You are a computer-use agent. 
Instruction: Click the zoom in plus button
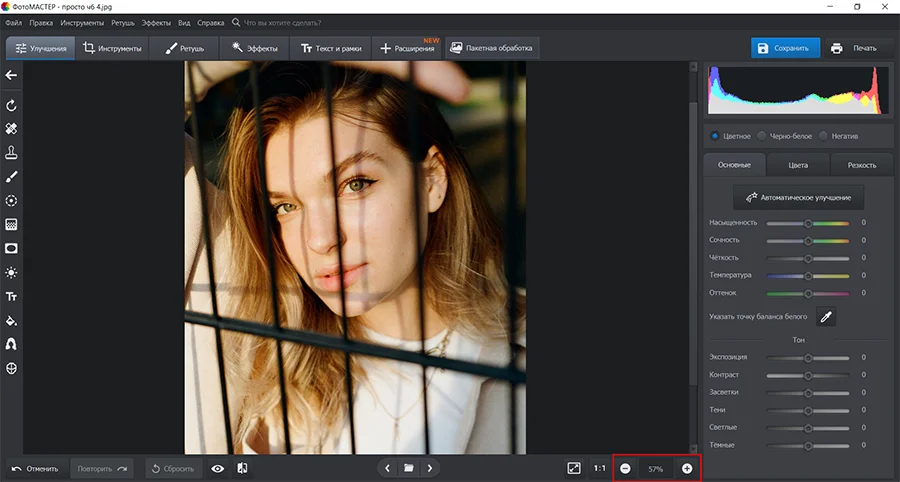click(687, 468)
